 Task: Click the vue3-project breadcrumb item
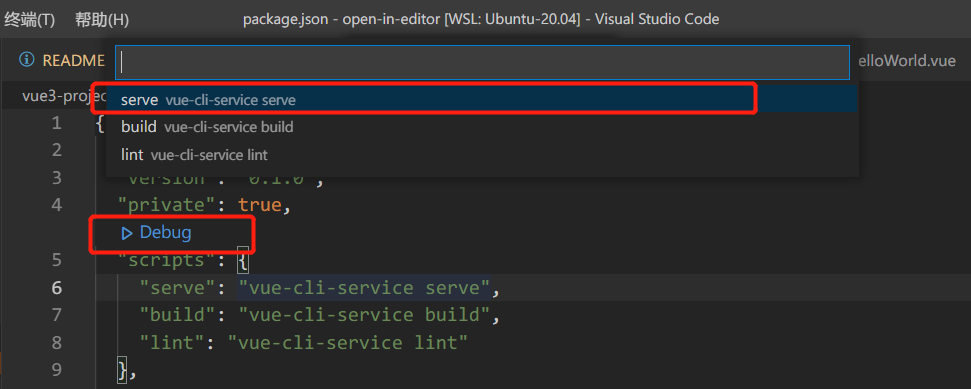pyautogui.click(x=64, y=97)
